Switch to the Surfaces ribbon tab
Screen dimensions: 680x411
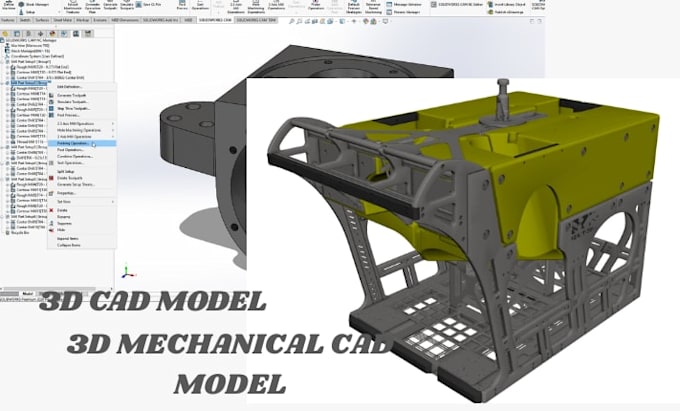point(42,20)
